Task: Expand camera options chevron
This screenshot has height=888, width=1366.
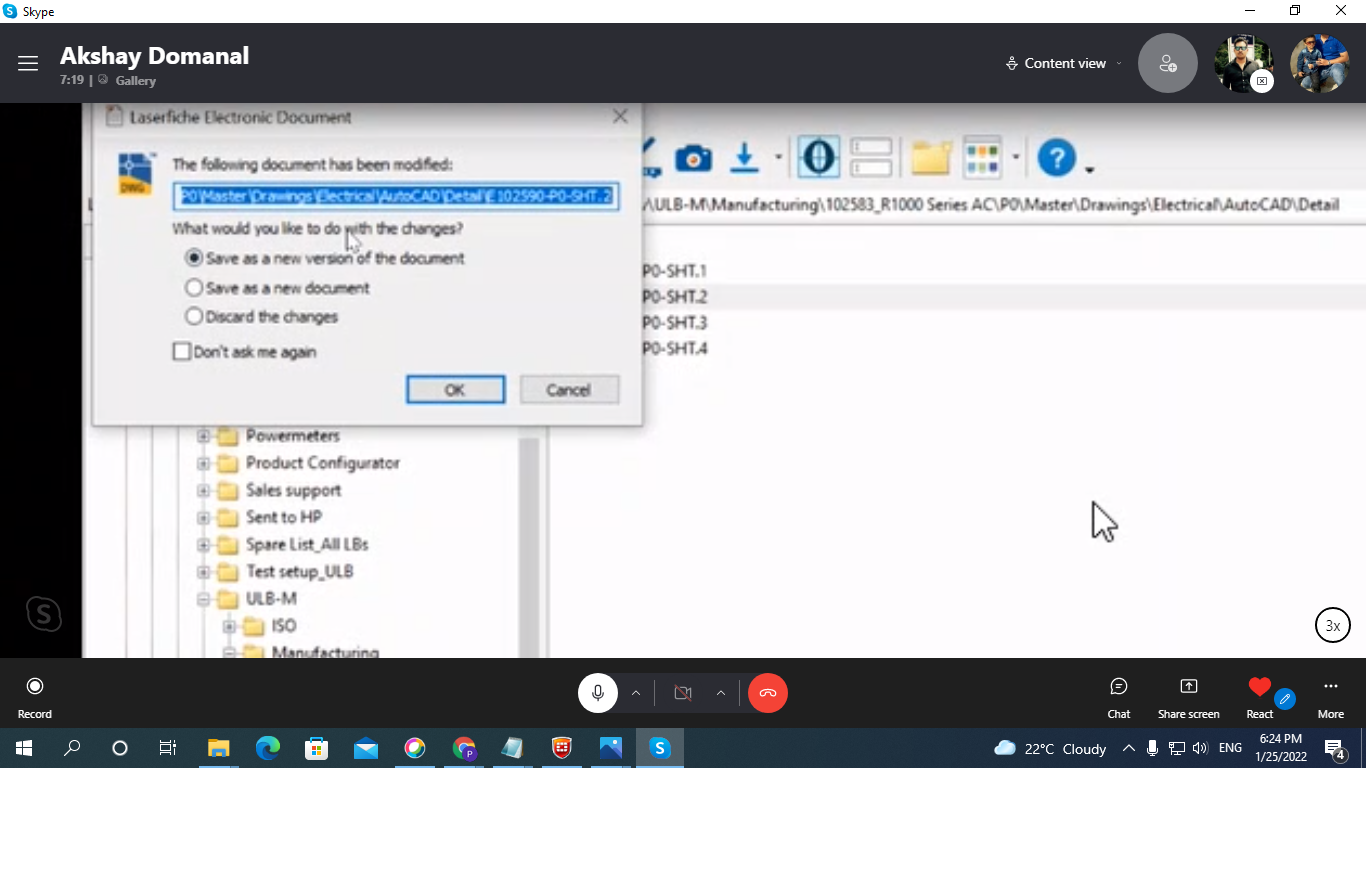Action: click(x=721, y=693)
